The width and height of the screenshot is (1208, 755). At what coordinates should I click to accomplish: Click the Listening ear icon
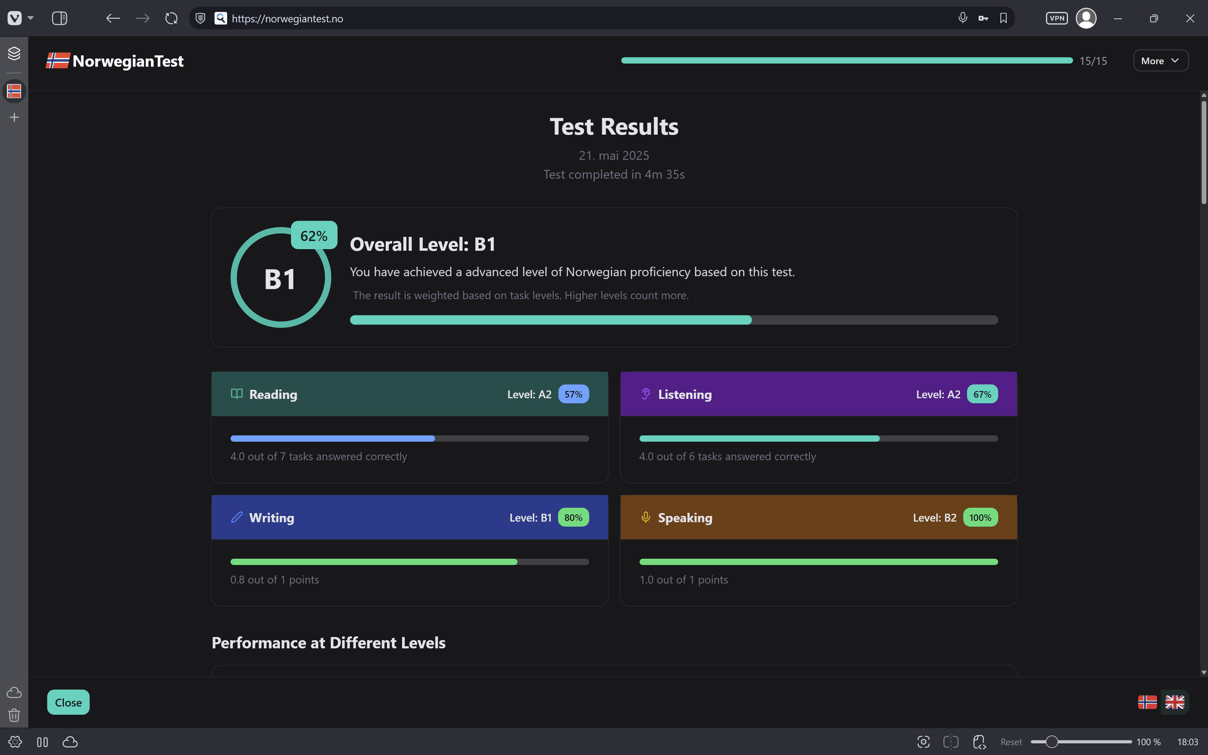pyautogui.click(x=646, y=394)
